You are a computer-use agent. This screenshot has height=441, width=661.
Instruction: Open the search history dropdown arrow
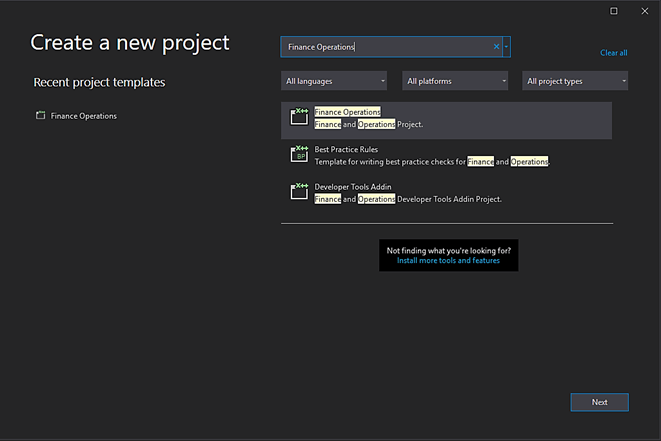(507, 47)
